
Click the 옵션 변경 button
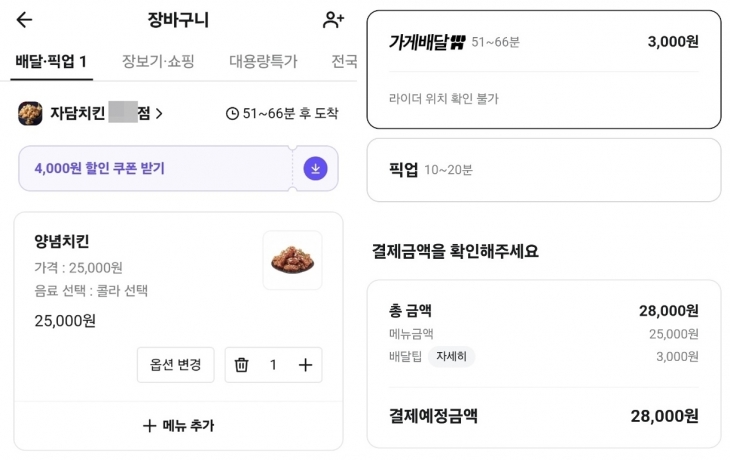[x=175, y=365]
